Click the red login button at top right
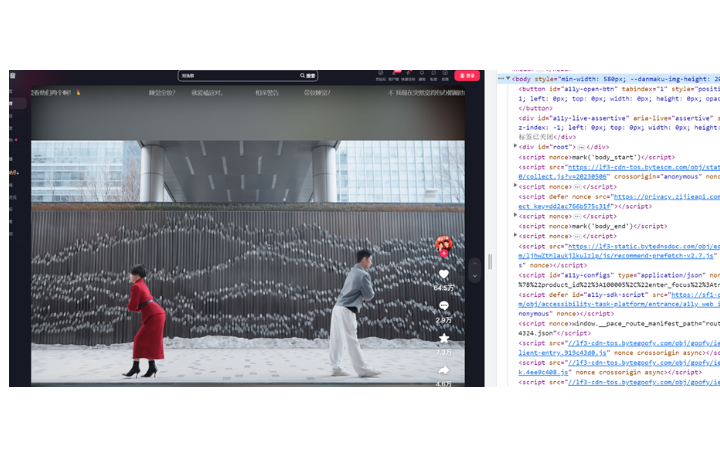This screenshot has width=720, height=450. (x=467, y=76)
